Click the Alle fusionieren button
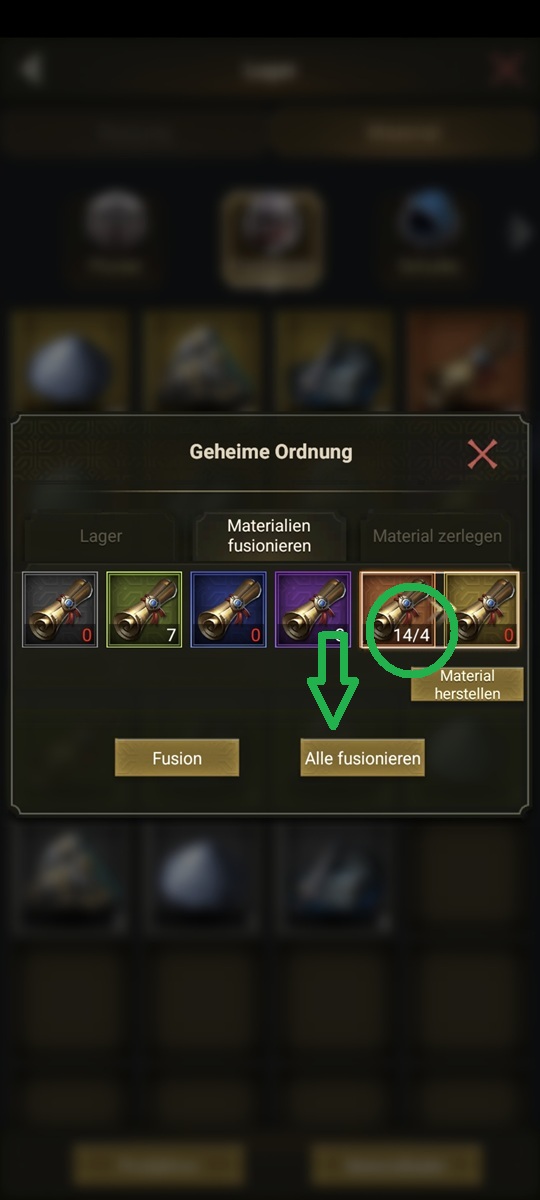The image size is (540, 1200). click(362, 758)
